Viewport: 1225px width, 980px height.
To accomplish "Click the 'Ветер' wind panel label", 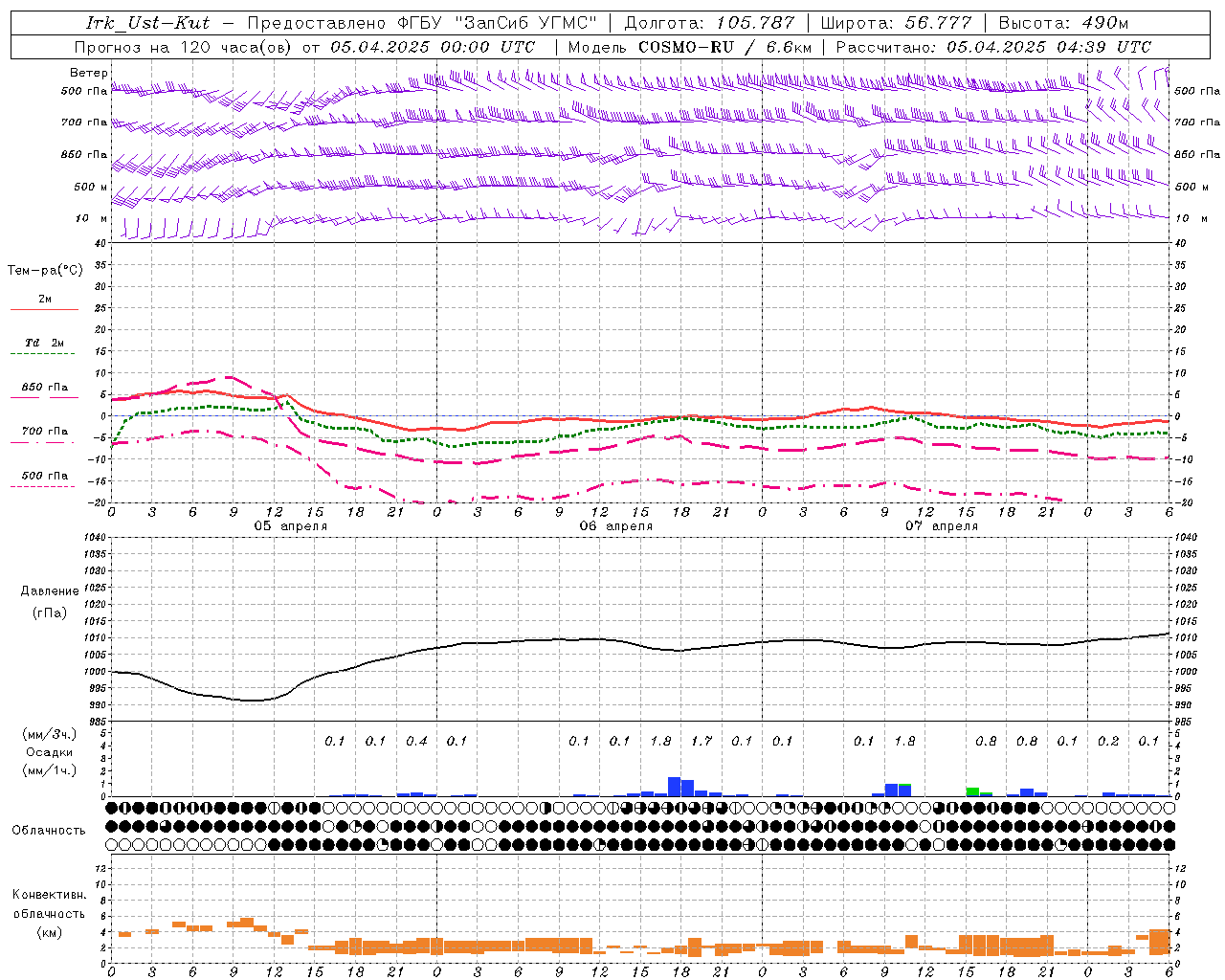I will pyautogui.click(x=89, y=73).
